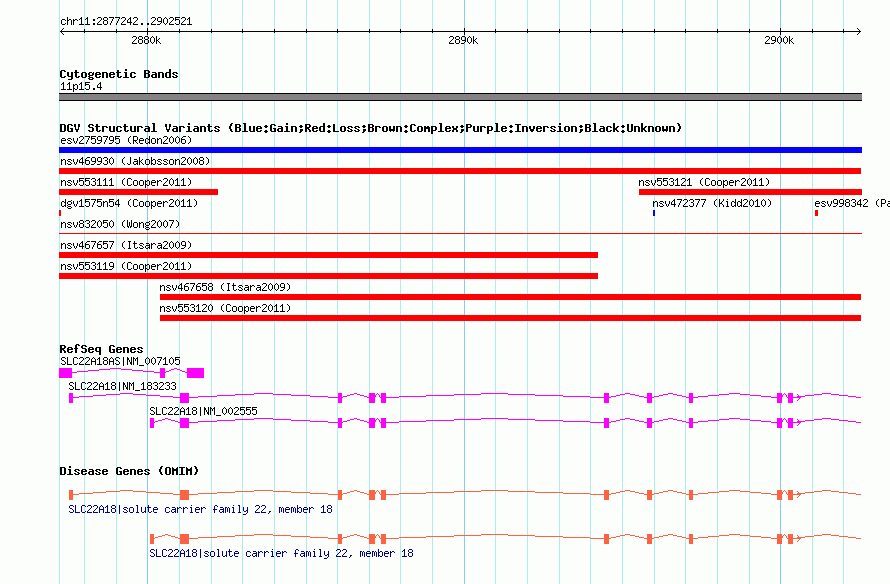Viewport: 890px width, 584px height.
Task: Click the nsv553120 (Cooper2011) label
Action: [x=225, y=308]
